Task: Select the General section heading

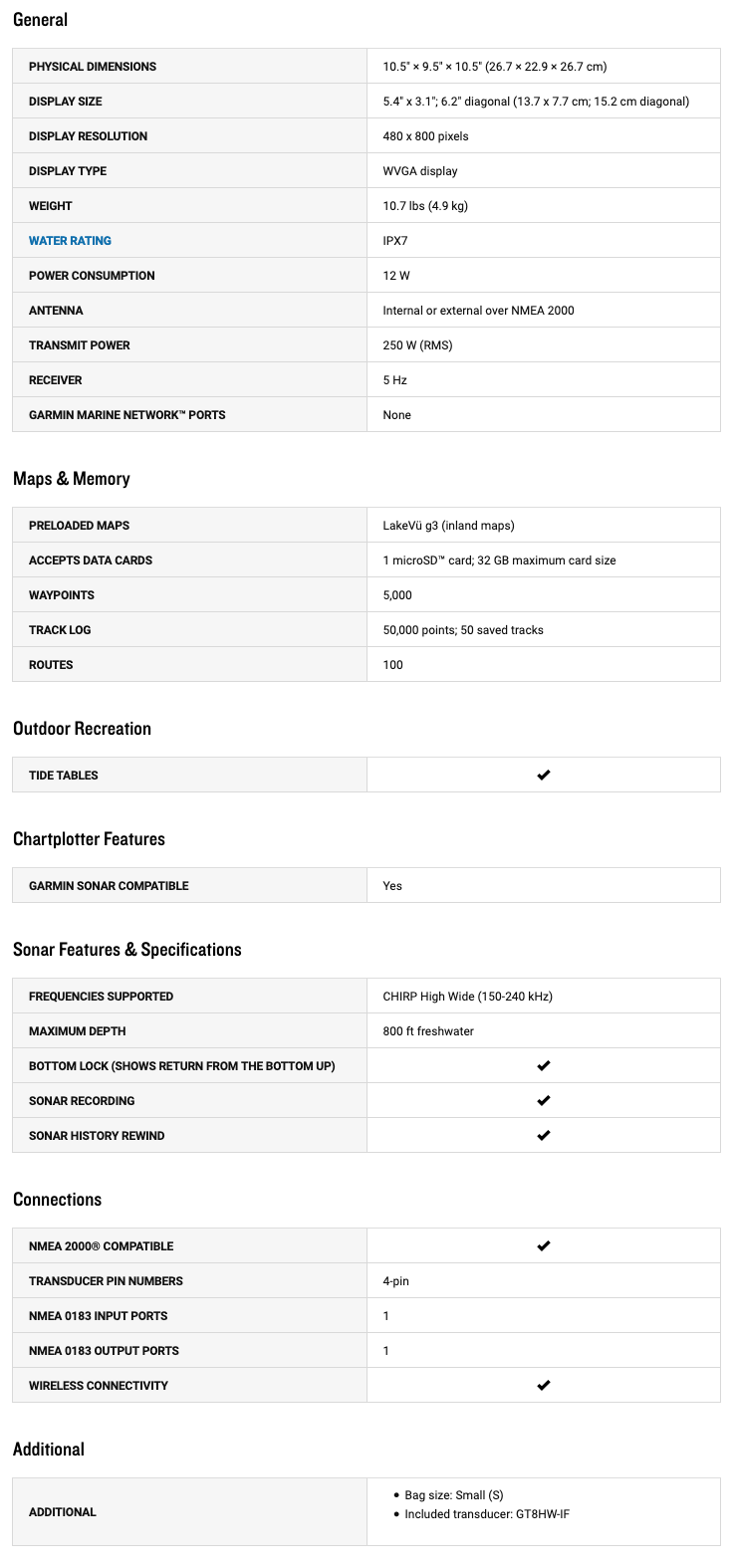Action: pyautogui.click(x=41, y=20)
